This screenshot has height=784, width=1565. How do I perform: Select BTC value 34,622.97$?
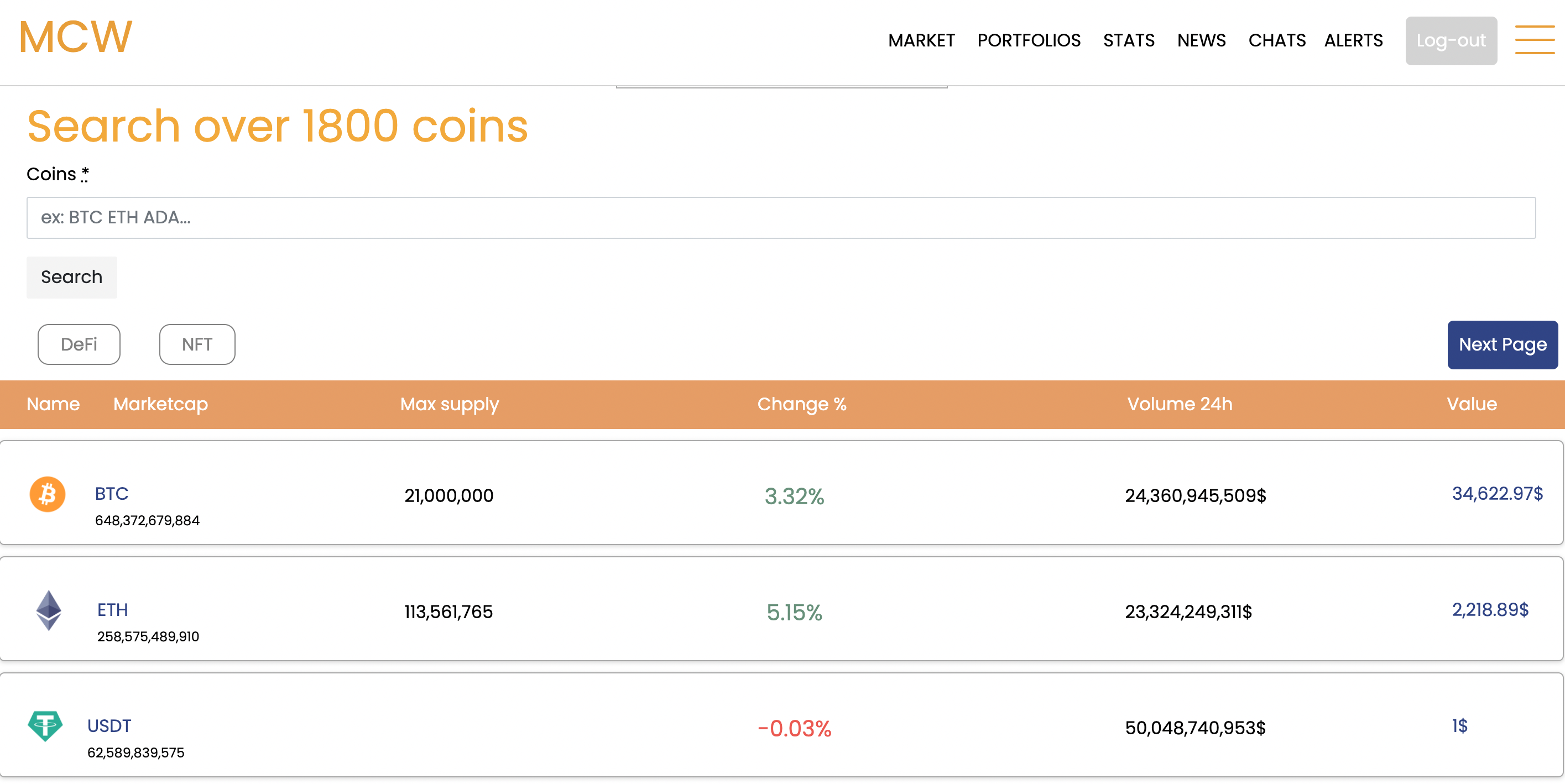pos(1498,493)
